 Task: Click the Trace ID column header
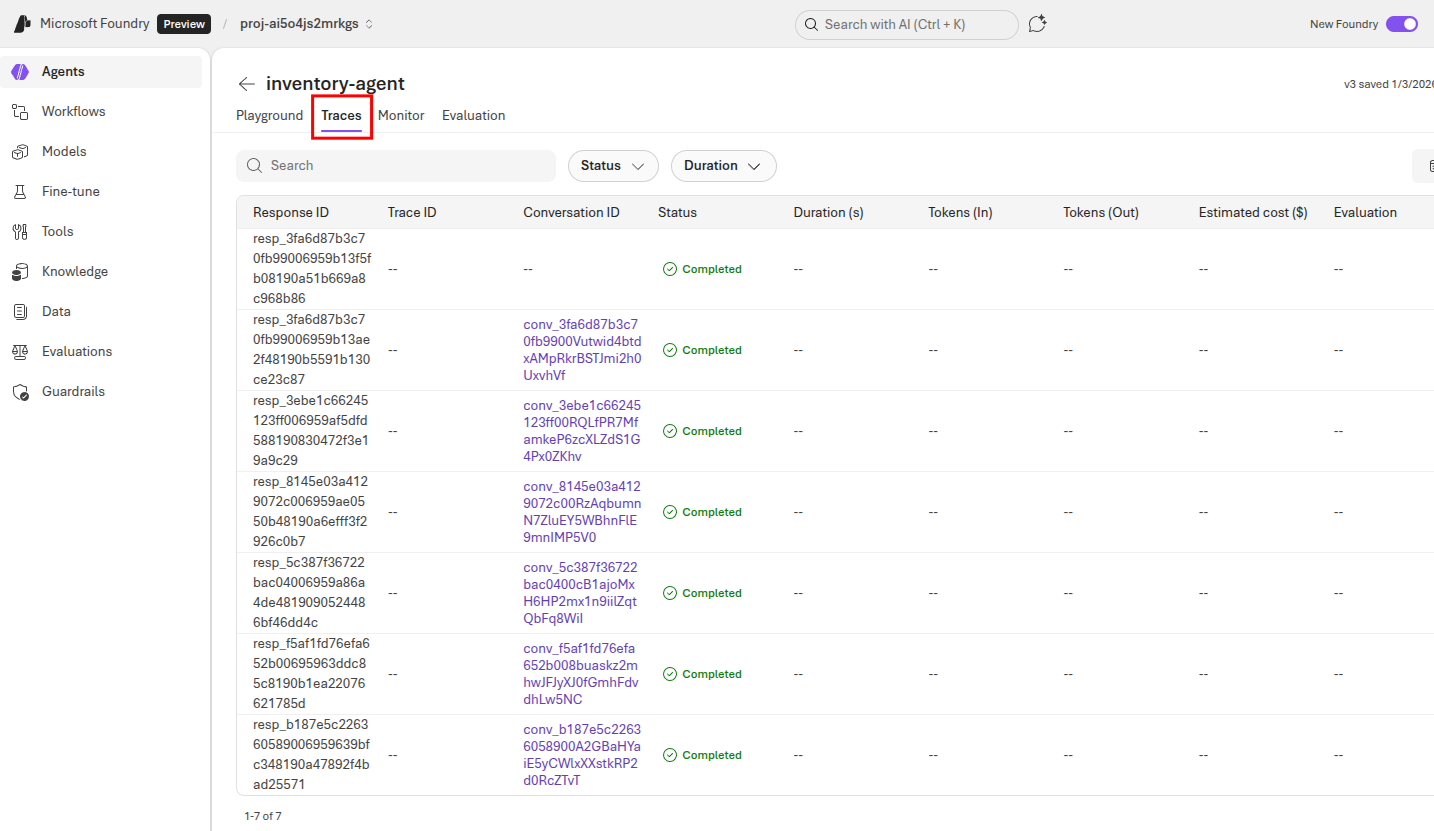pos(412,213)
